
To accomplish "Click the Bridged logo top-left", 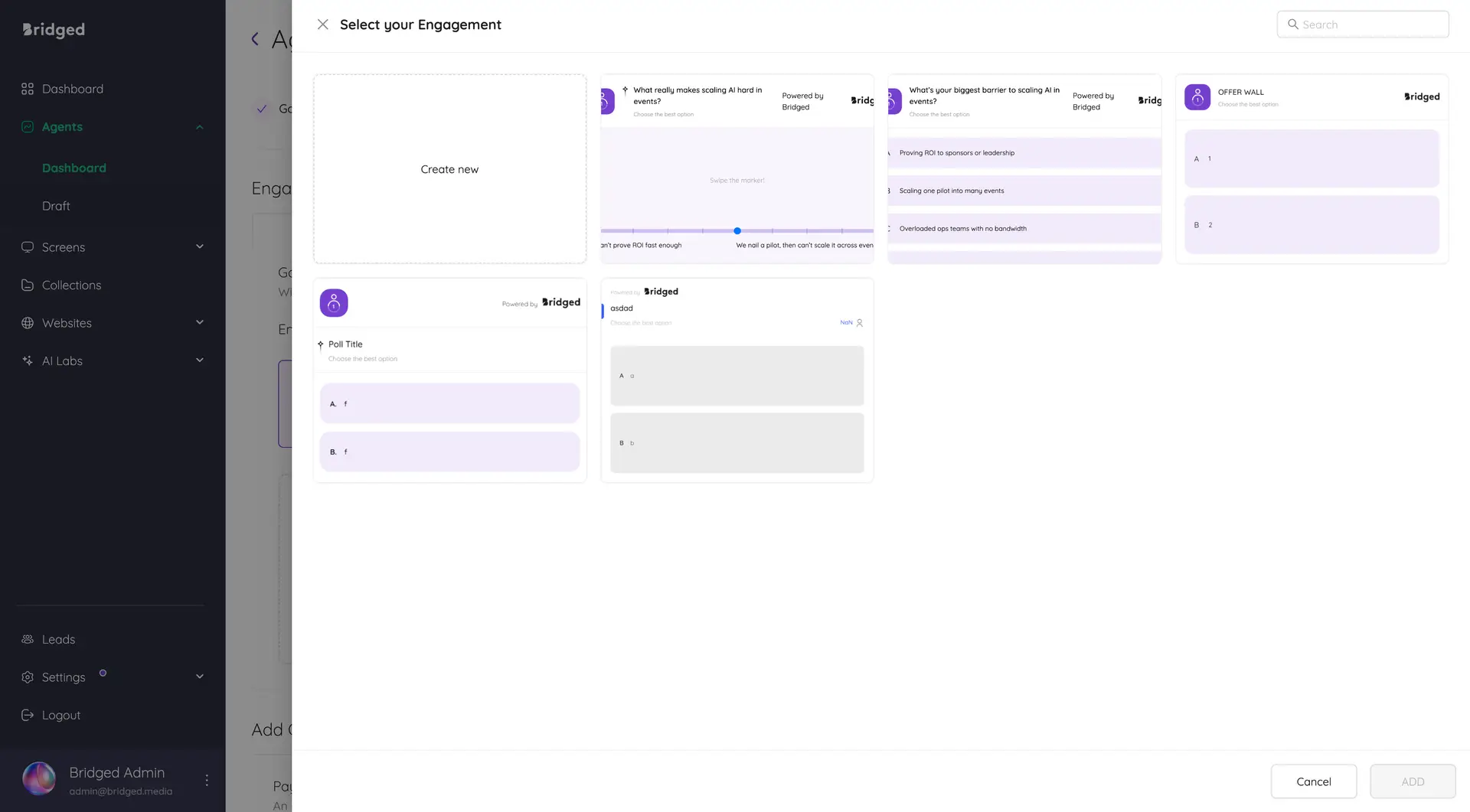I will [53, 30].
